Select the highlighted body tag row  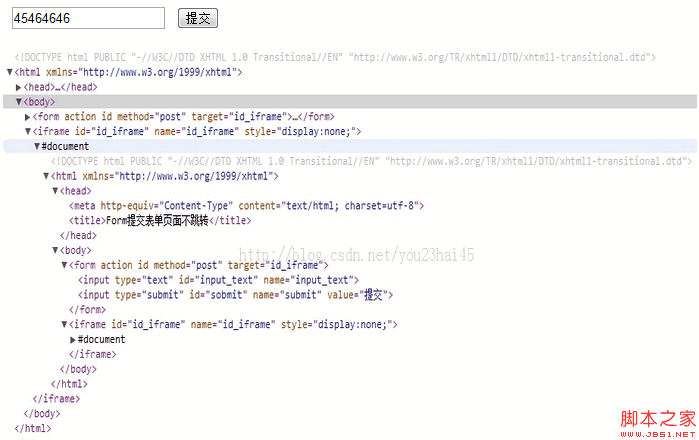(x=40, y=102)
